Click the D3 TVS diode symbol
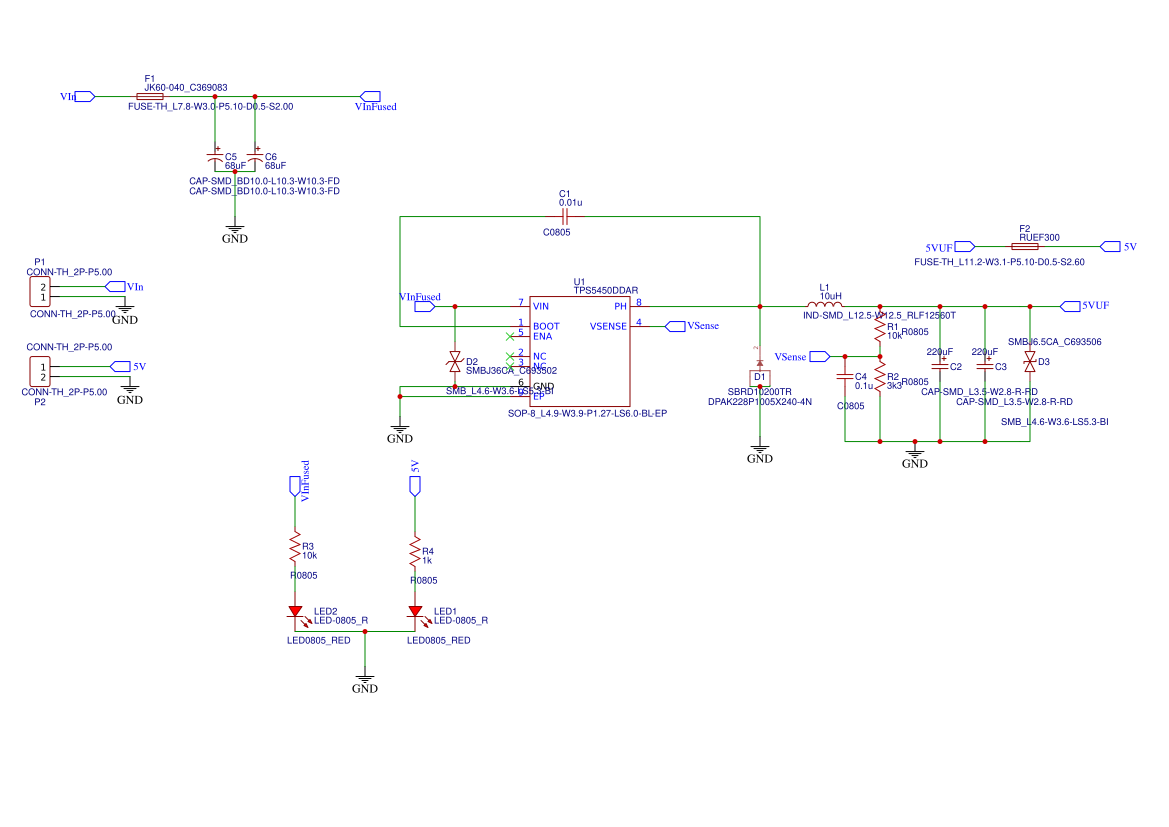Image resolution: width=1169 pixels, height=827 pixels. click(1030, 362)
